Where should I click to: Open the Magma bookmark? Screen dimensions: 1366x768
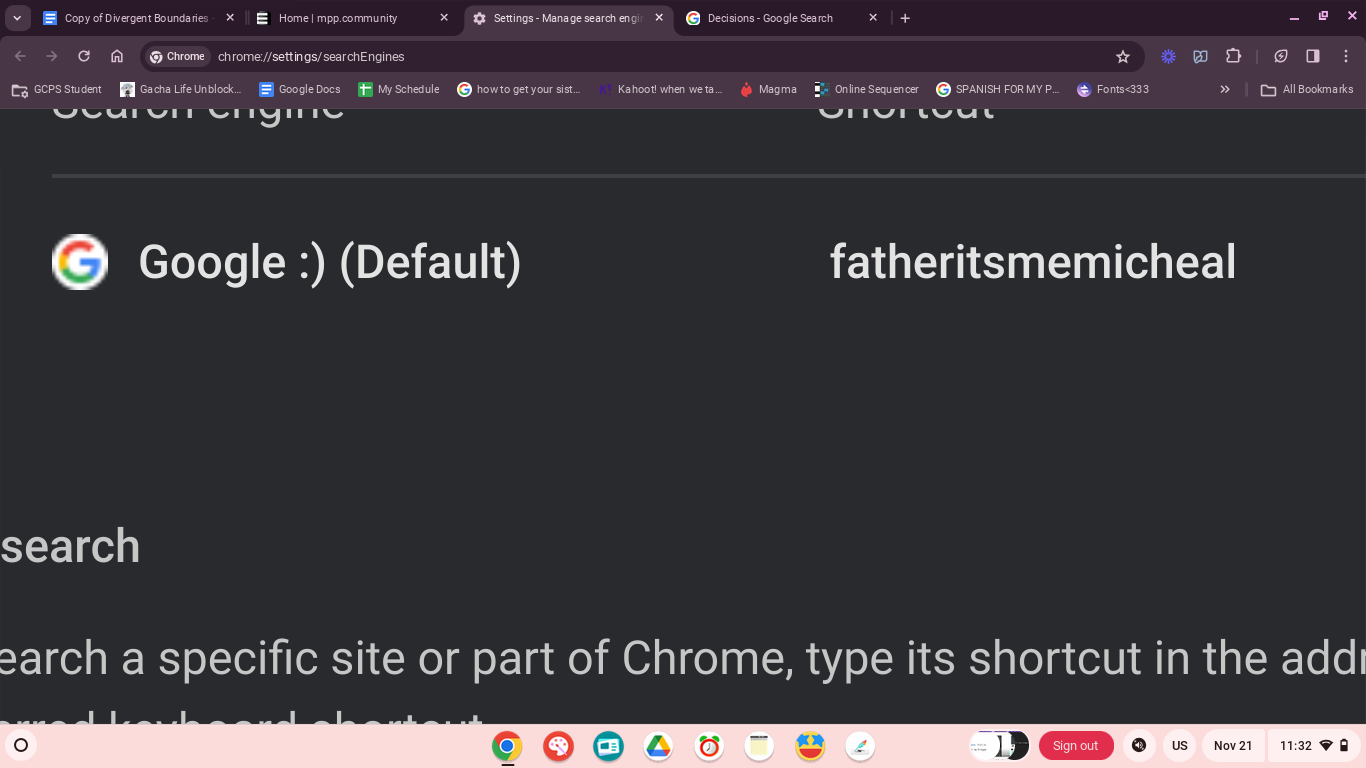pos(768,89)
